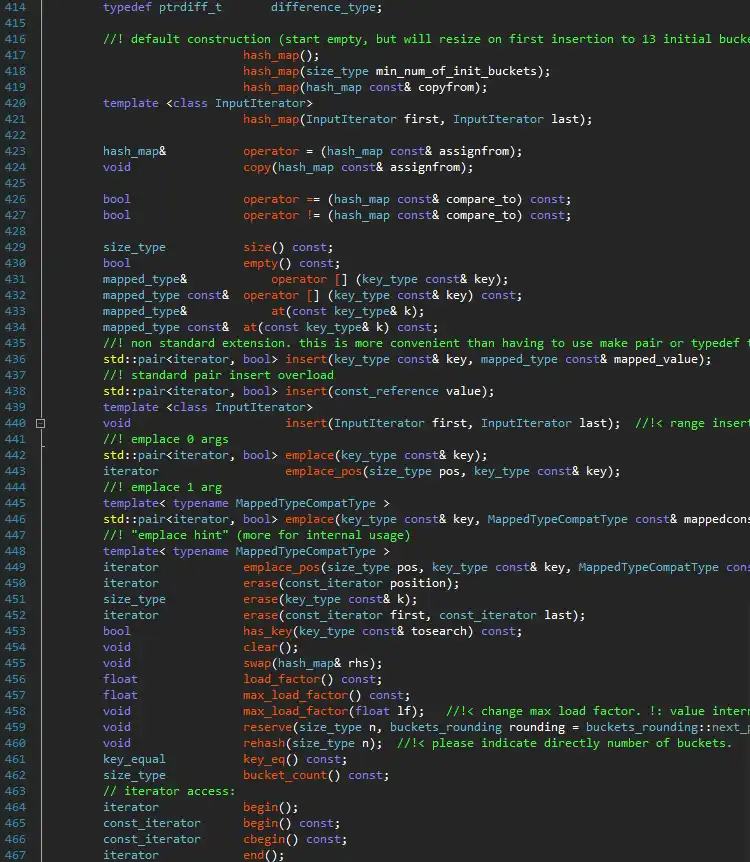Click the '//! emplace 1 arg' comment
Image resolution: width=750 pixels, height=862 pixels.
point(162,487)
